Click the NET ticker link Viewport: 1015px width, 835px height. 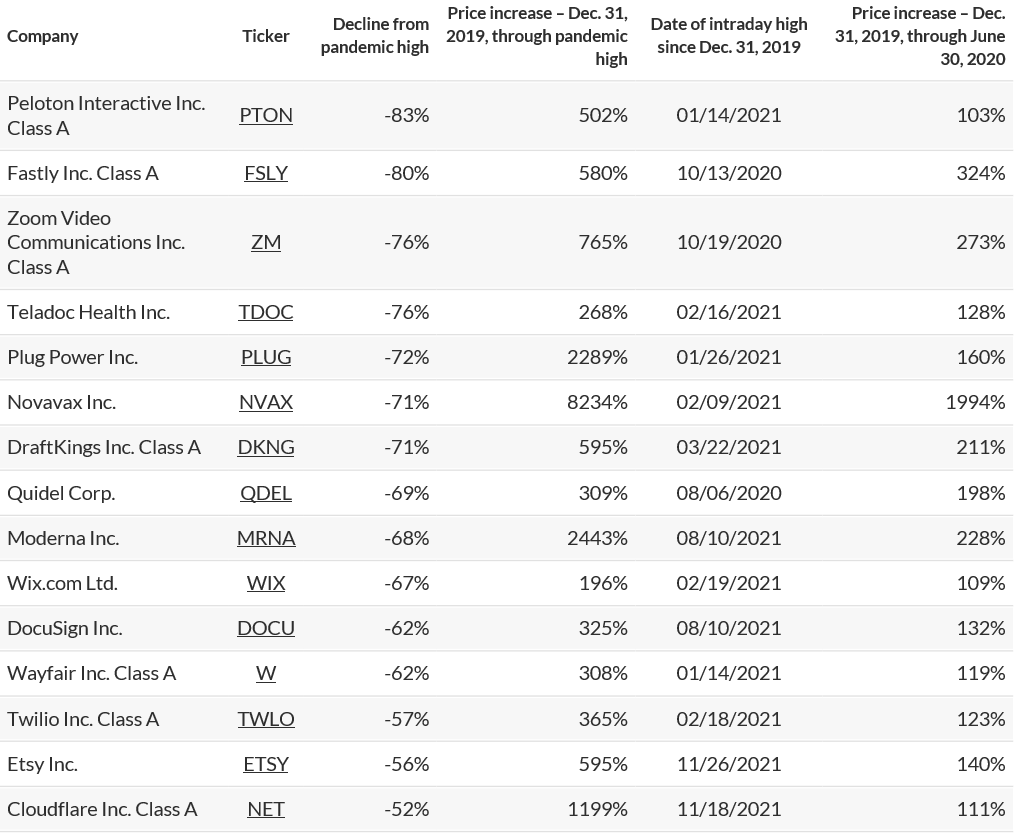pos(266,809)
